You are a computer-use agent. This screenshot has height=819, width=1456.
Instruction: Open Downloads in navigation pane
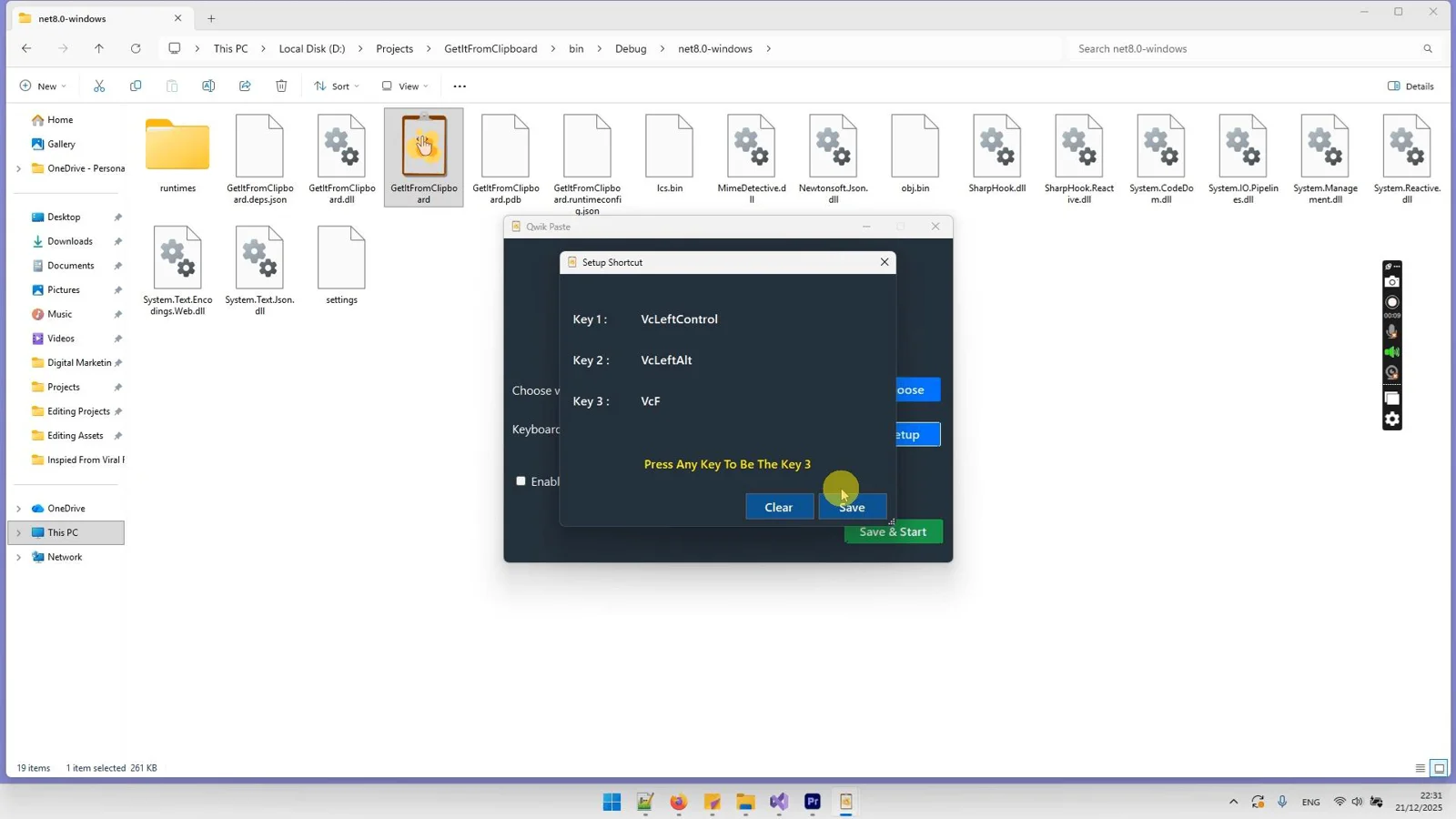pyautogui.click(x=69, y=241)
